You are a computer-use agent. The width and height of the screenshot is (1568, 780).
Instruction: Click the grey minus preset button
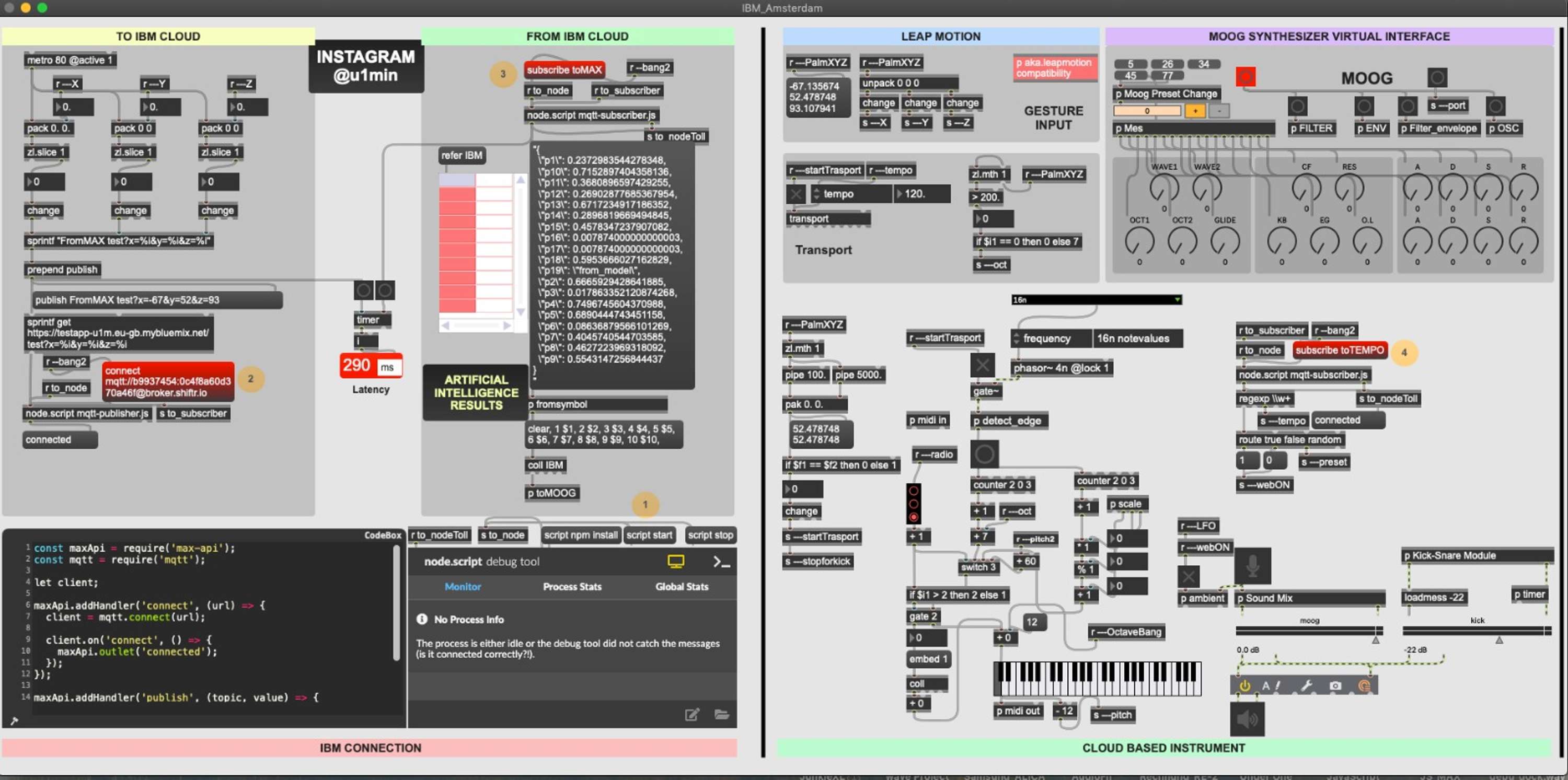tap(1219, 111)
